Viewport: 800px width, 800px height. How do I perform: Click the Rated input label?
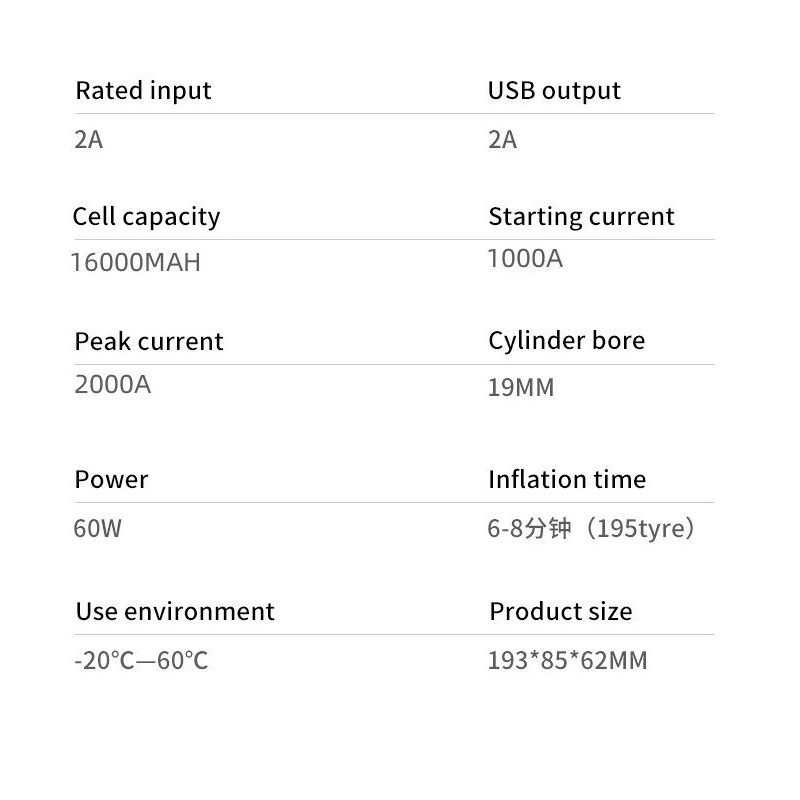pyautogui.click(x=143, y=91)
